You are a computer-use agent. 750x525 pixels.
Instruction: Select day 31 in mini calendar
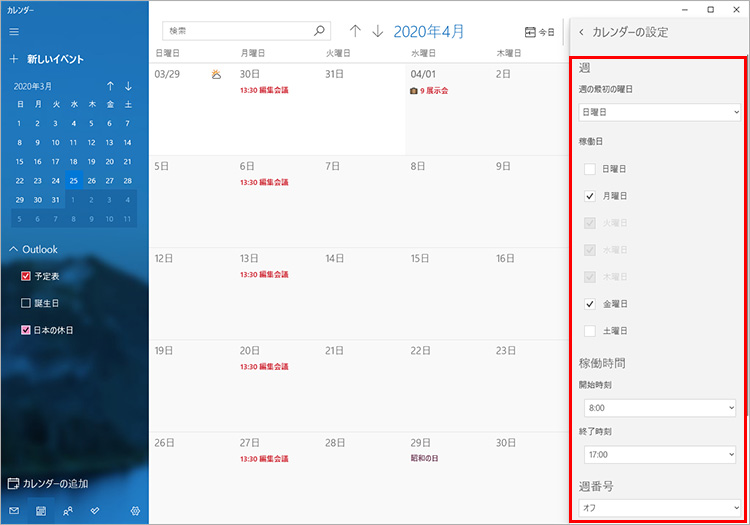[55, 200]
